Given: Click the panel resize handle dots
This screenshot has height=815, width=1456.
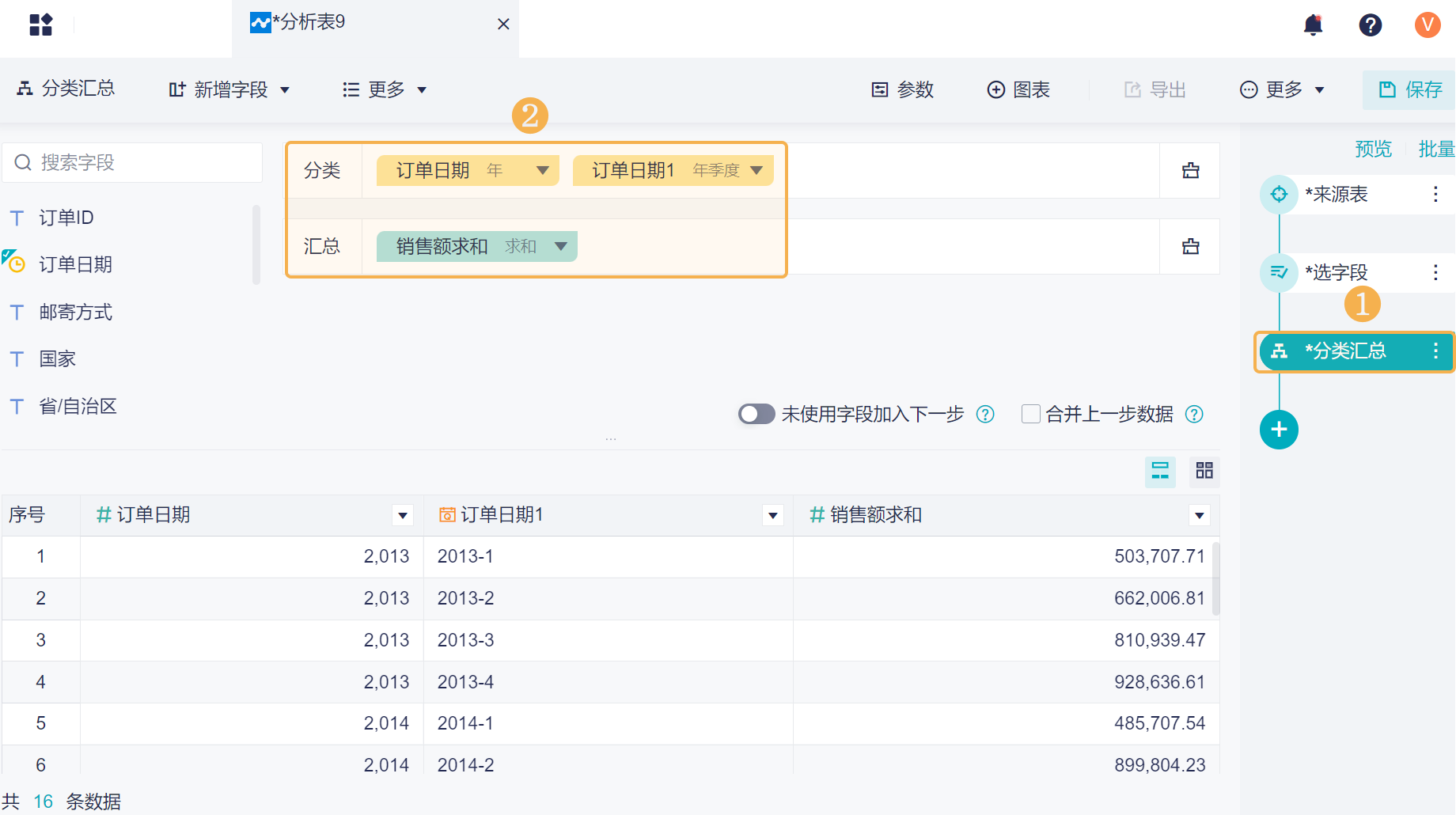Looking at the screenshot, I should pos(611,439).
